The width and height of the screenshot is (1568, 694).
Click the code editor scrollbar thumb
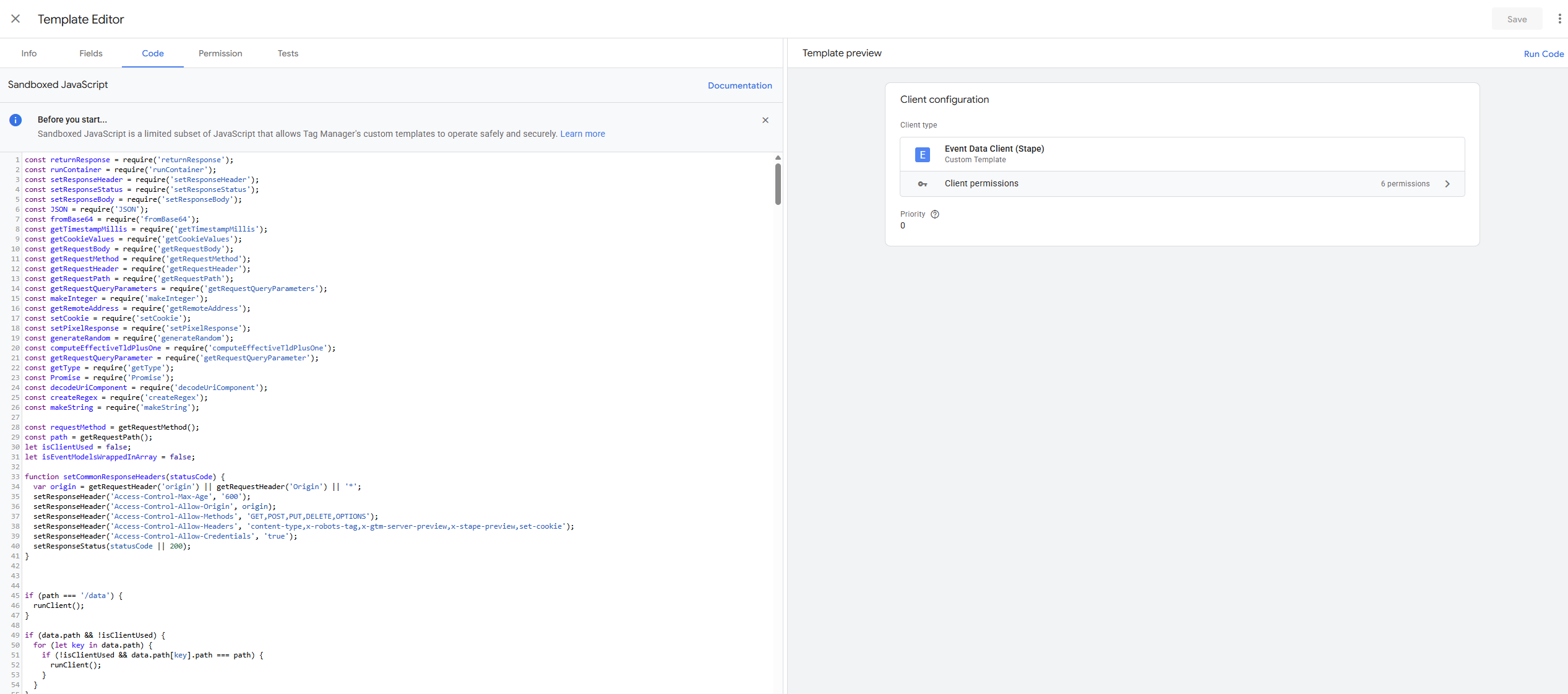778,184
